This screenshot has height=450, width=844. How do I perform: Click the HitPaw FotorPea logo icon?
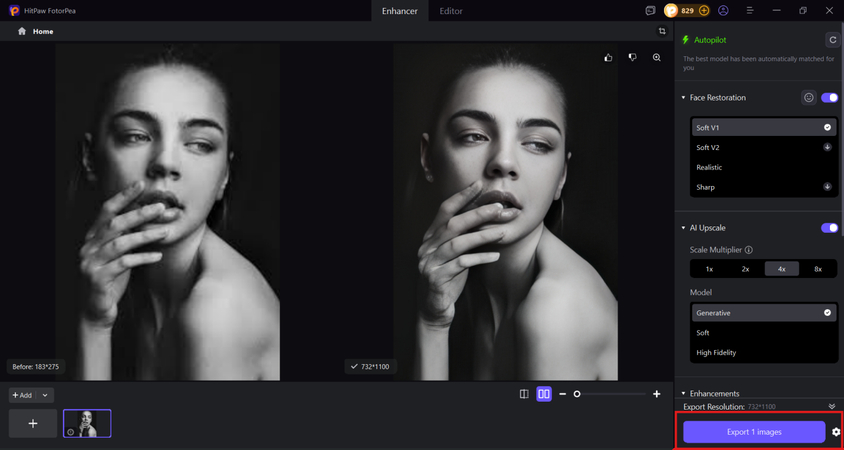14,11
